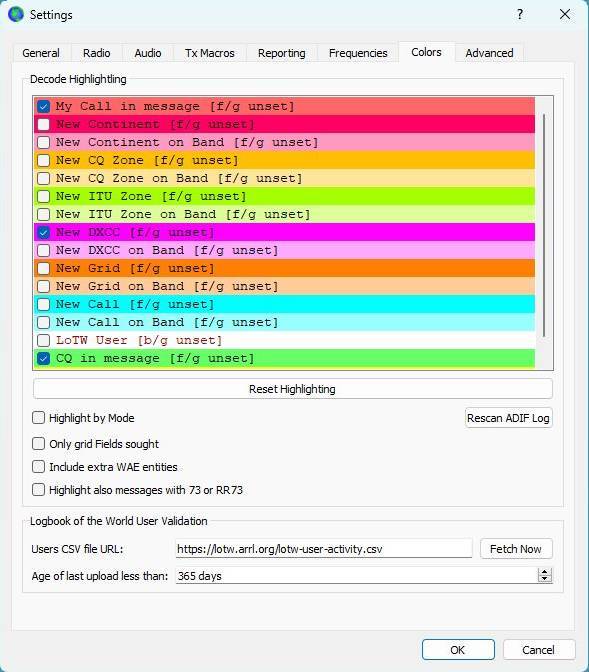Decrease age of last upload days
Image resolution: width=589 pixels, height=672 pixels.
click(x=544, y=579)
